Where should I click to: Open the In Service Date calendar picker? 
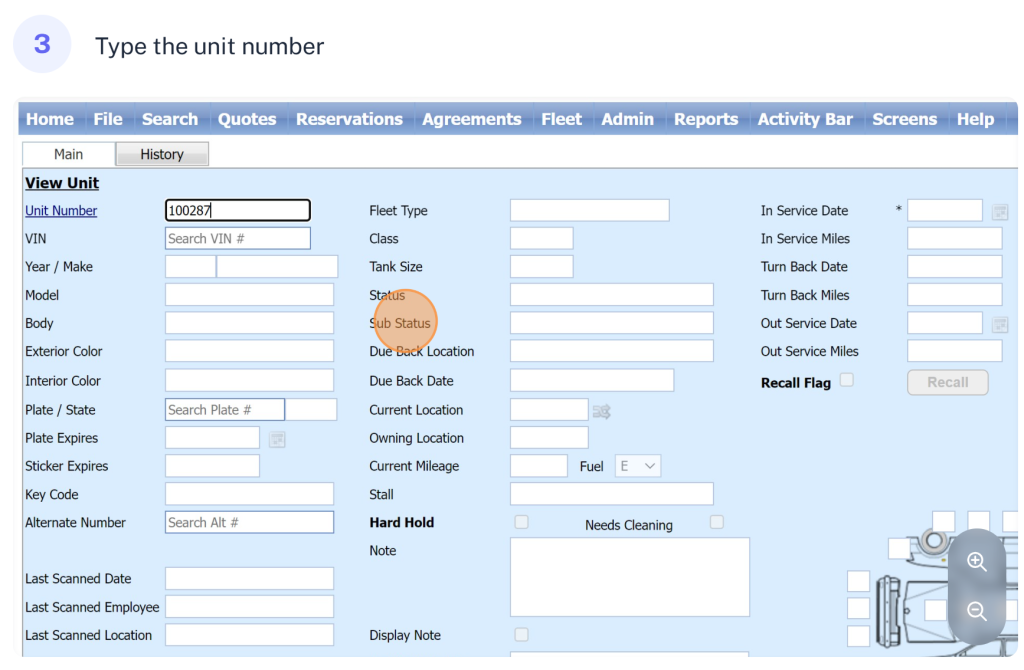pyautogui.click(x=999, y=211)
